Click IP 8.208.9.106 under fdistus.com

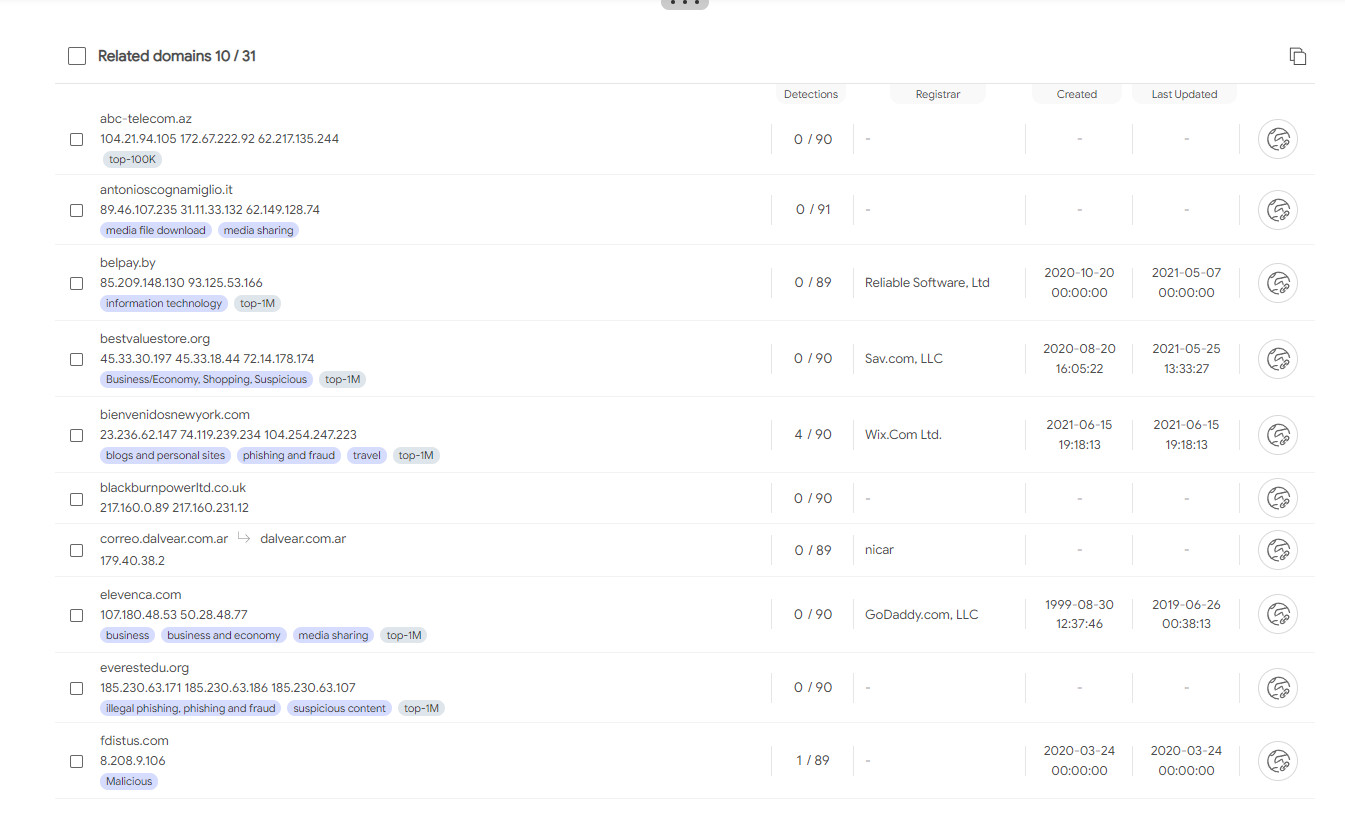coord(133,761)
